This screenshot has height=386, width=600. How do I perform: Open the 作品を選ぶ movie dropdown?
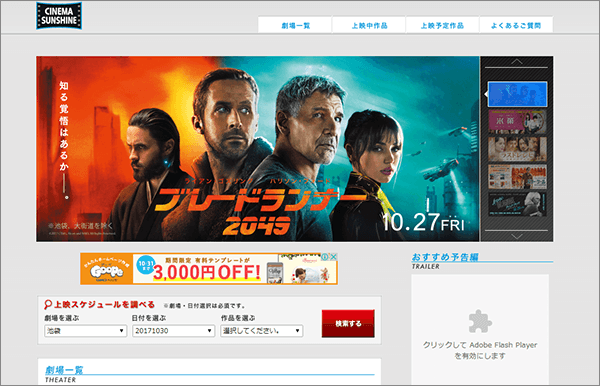(x=261, y=331)
